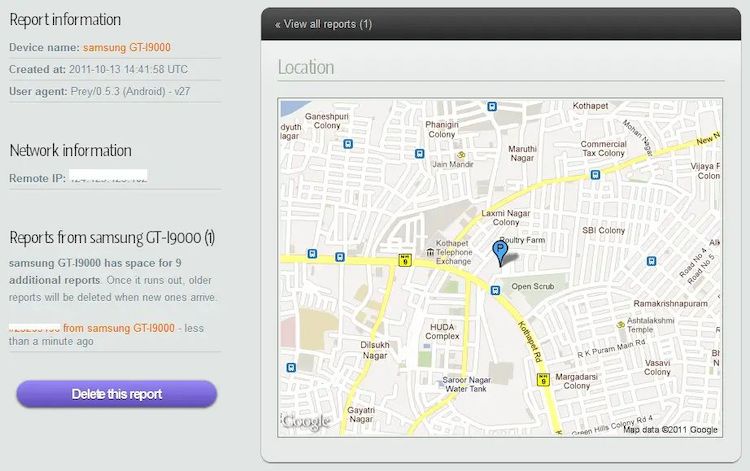This screenshot has width=750, height=471.
Task: Click Ashtalakshmi Temple icon on map
Action: 621,325
